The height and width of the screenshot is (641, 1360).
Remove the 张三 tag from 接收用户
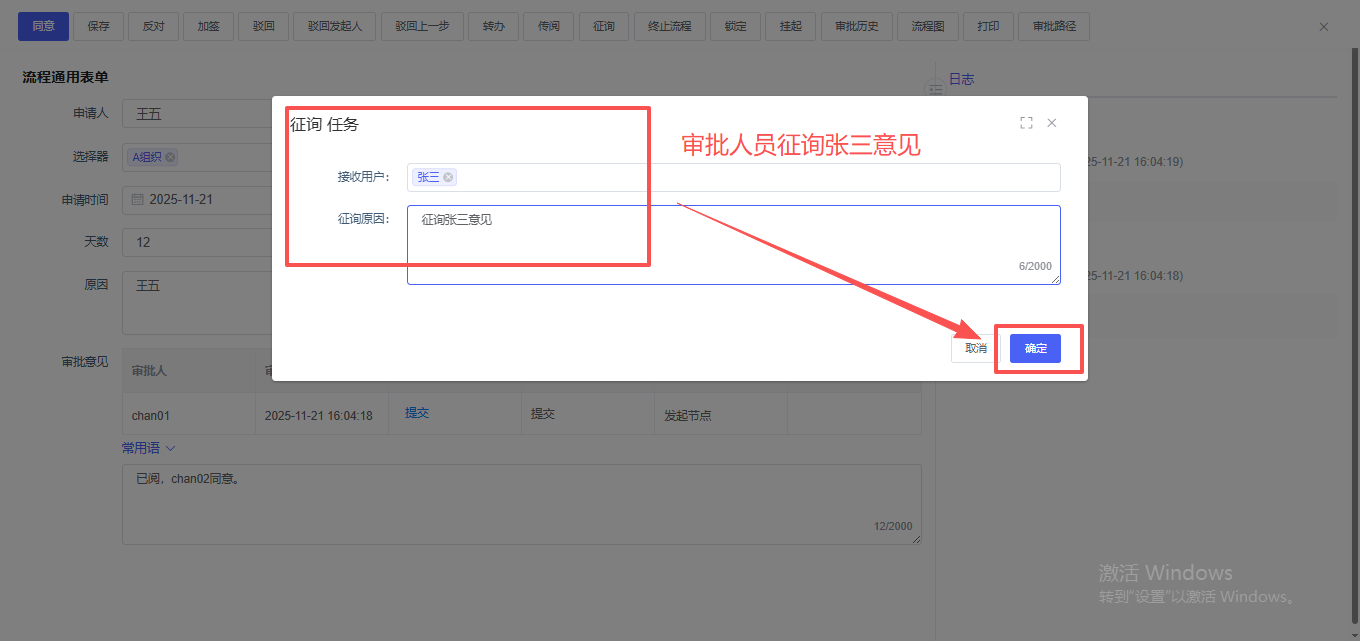[x=449, y=177]
